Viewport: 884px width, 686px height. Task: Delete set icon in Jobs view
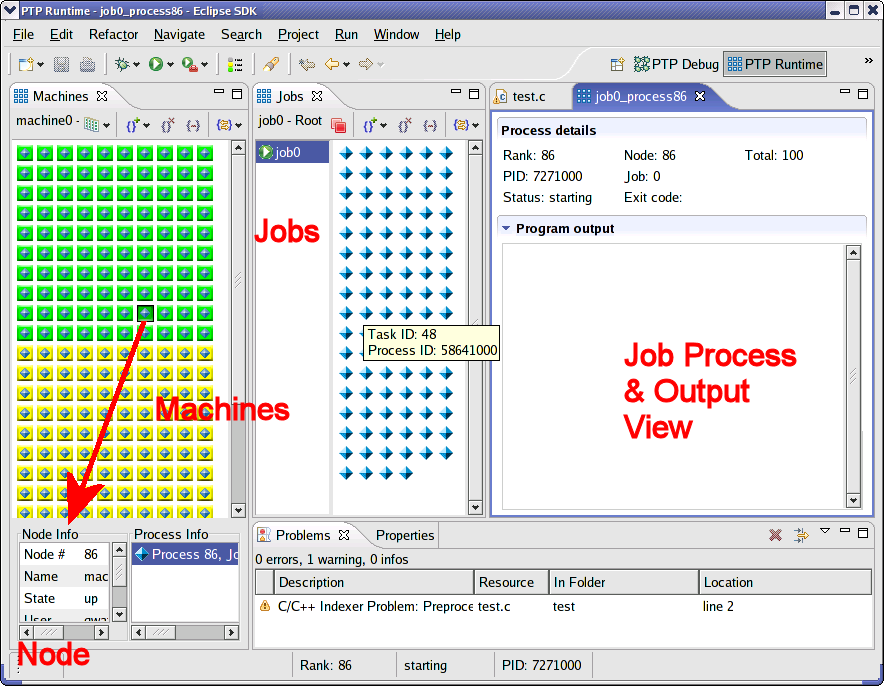[x=404, y=125]
